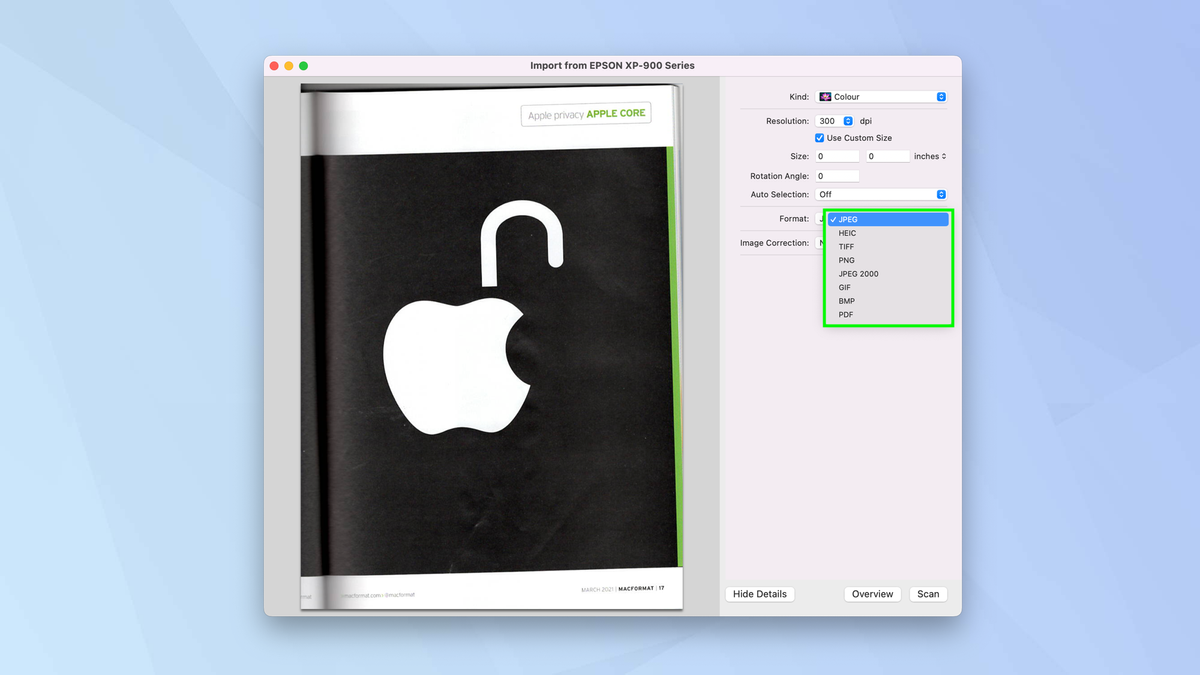1200x675 pixels.
Task: Select GIF in the format dropdown
Action: (x=844, y=287)
